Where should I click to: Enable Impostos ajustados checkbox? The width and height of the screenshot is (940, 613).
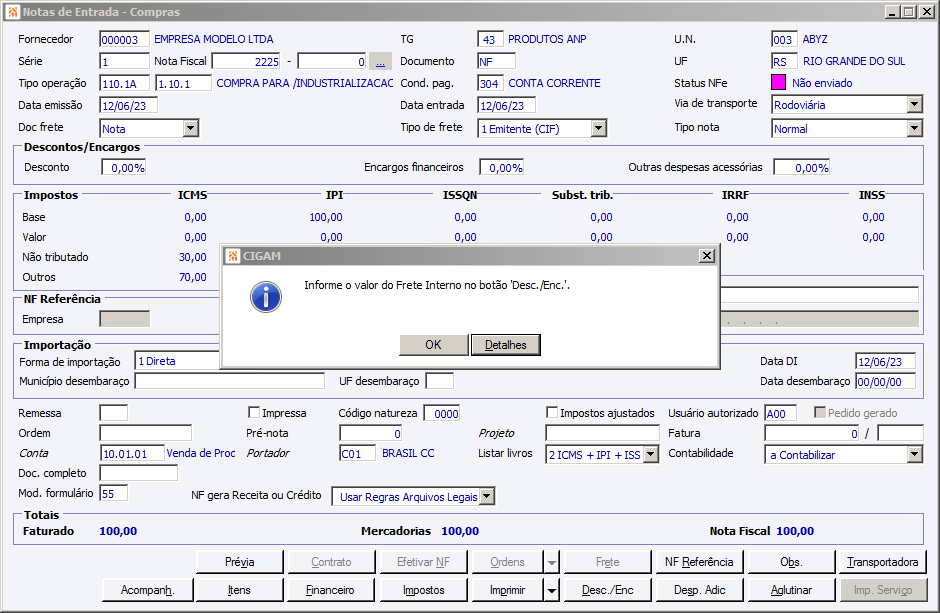coord(552,412)
